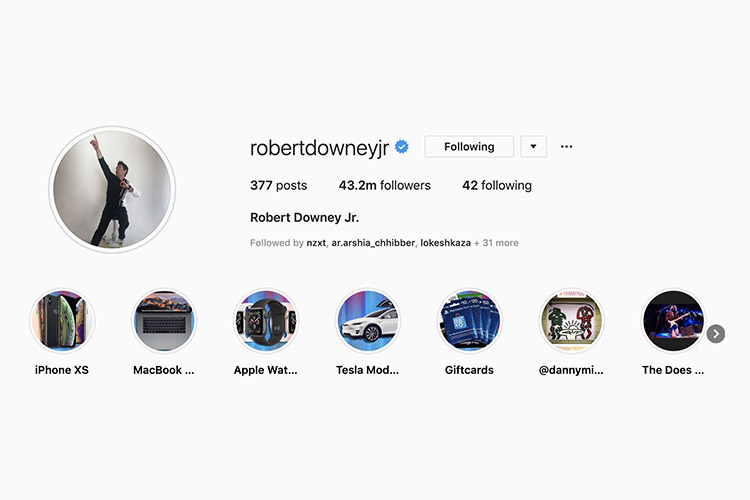This screenshot has height=500, width=750.
Task: Open the 43.2m followers list
Action: click(x=385, y=185)
